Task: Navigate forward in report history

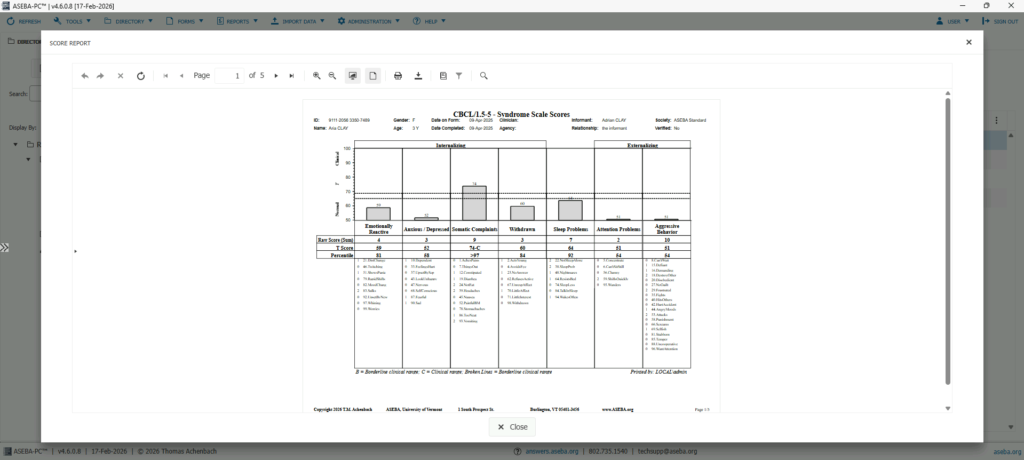Action: tap(101, 76)
